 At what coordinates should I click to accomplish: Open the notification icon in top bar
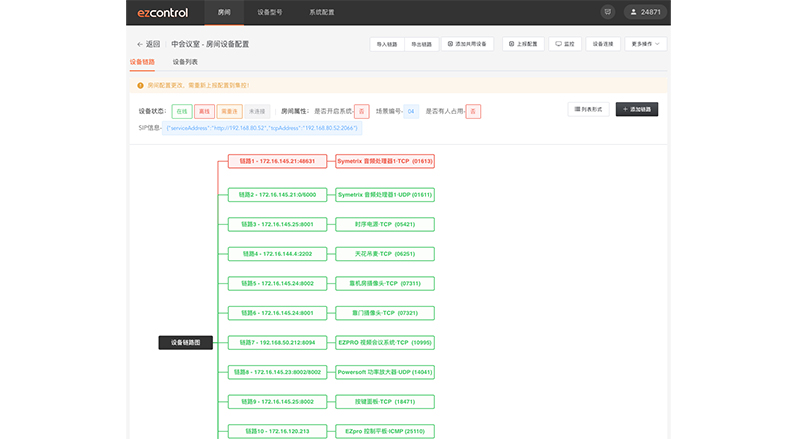point(607,12)
